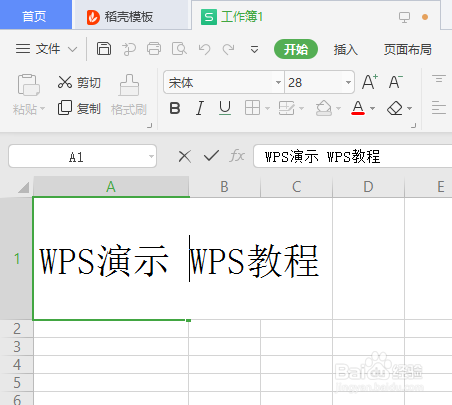Screen dimensions: 452x405
Task: Decrease font size with A- button
Action: point(396,82)
